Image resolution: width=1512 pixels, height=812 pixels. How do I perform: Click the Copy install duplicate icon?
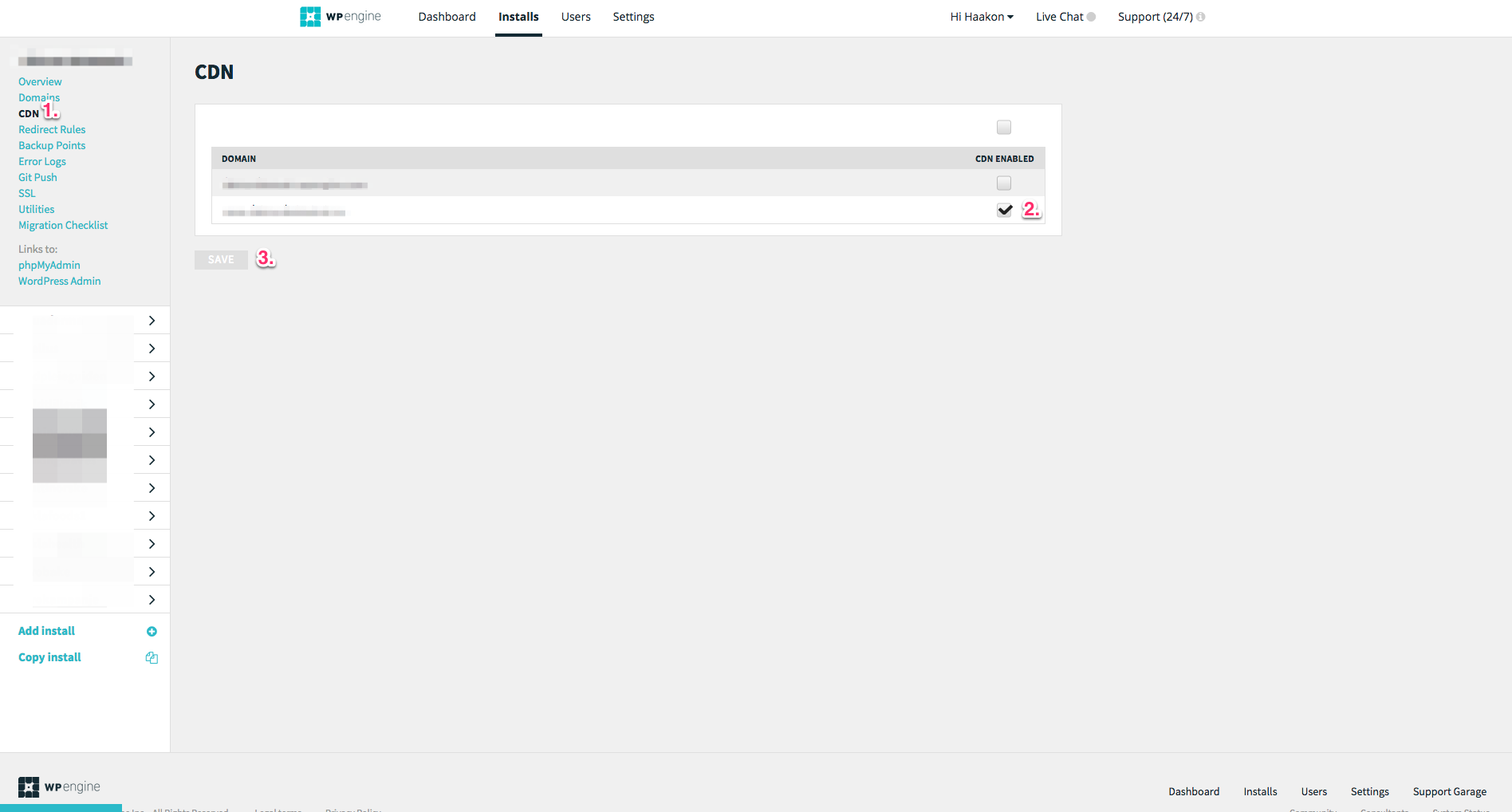point(152,658)
